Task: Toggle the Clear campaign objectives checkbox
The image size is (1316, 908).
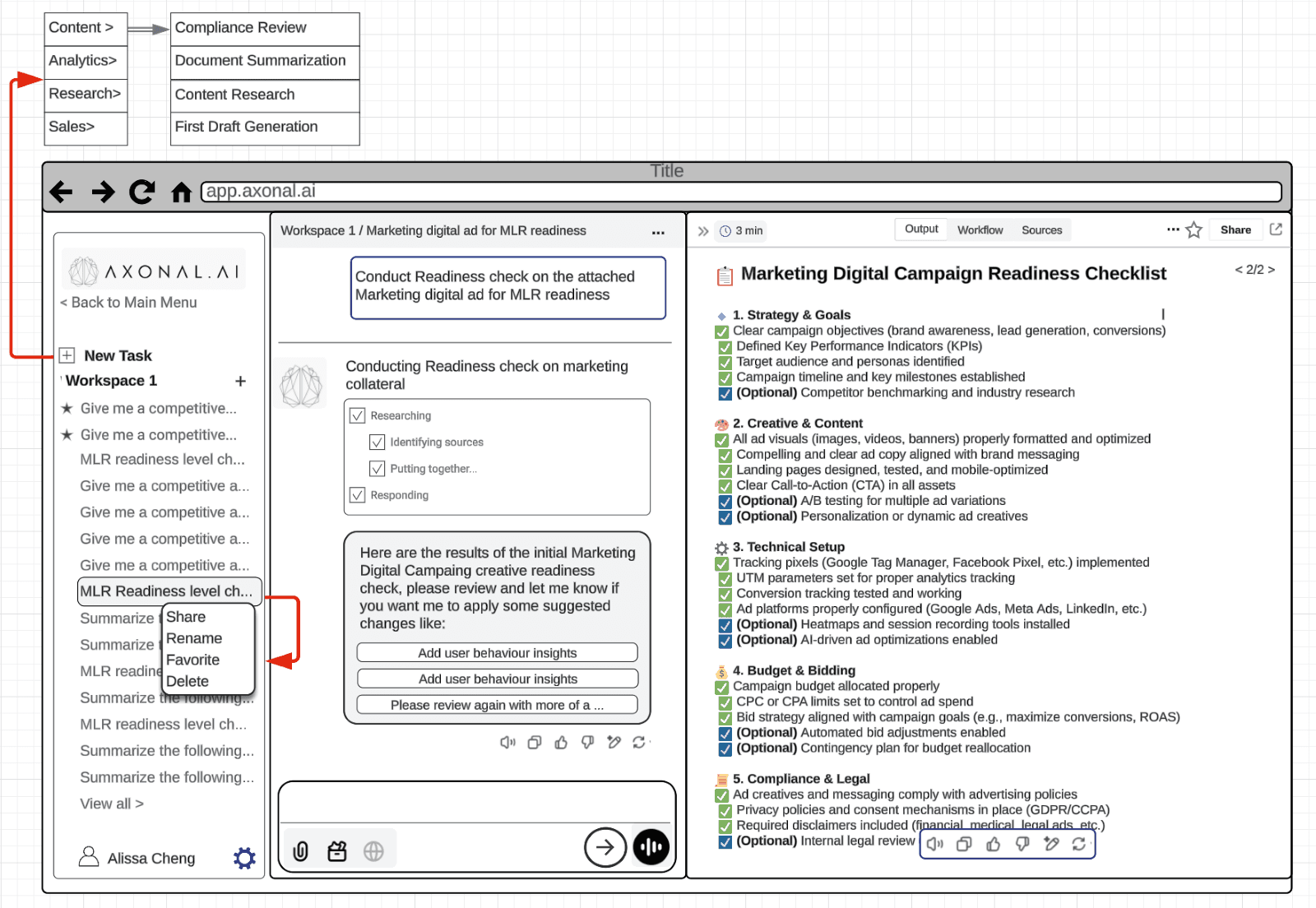Action: [721, 331]
